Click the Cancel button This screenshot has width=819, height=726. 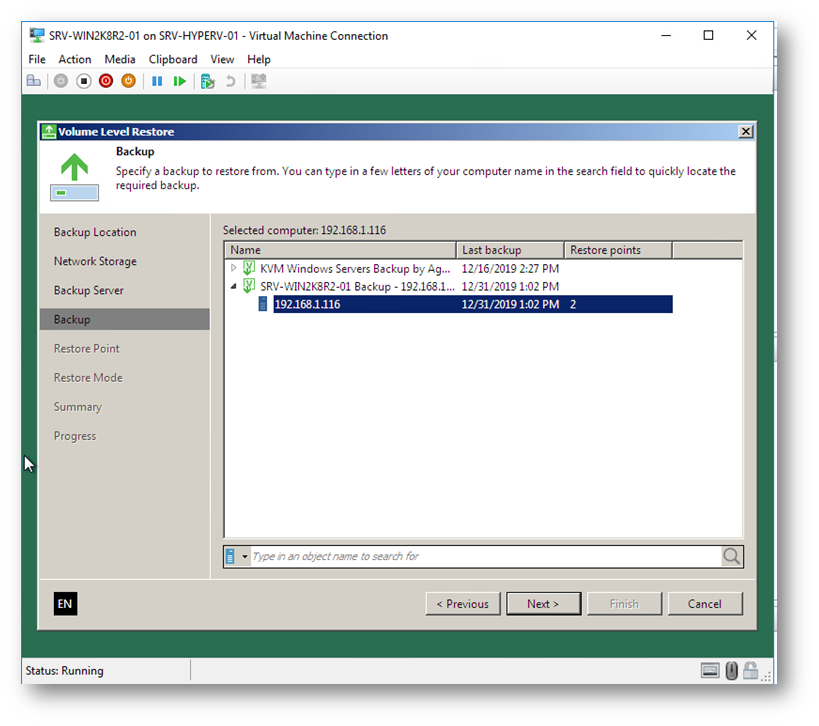pyautogui.click(x=705, y=604)
